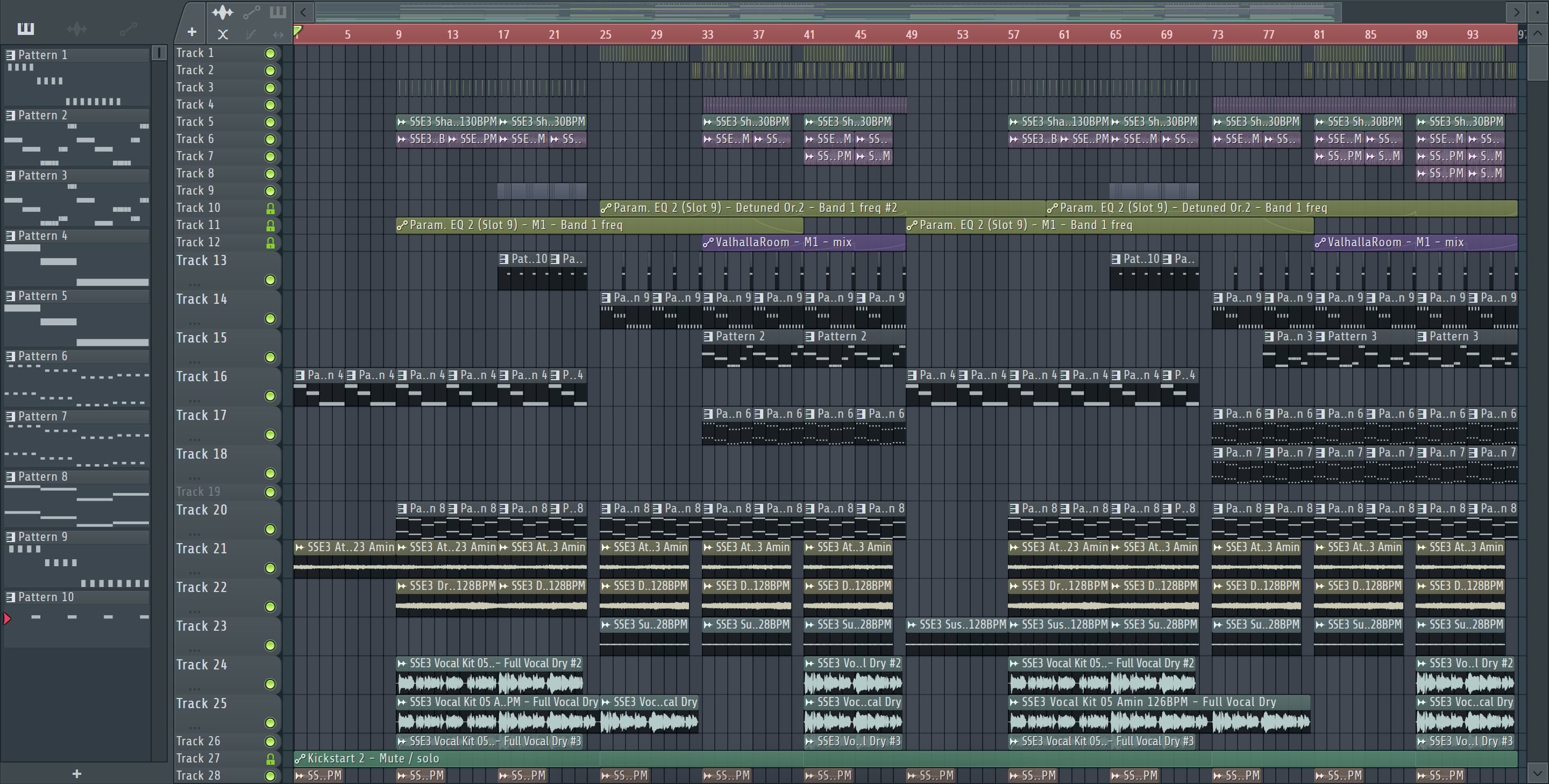
Task: Open clip menu of Pa..n 3 clip on Track 15
Action: 1269,337
